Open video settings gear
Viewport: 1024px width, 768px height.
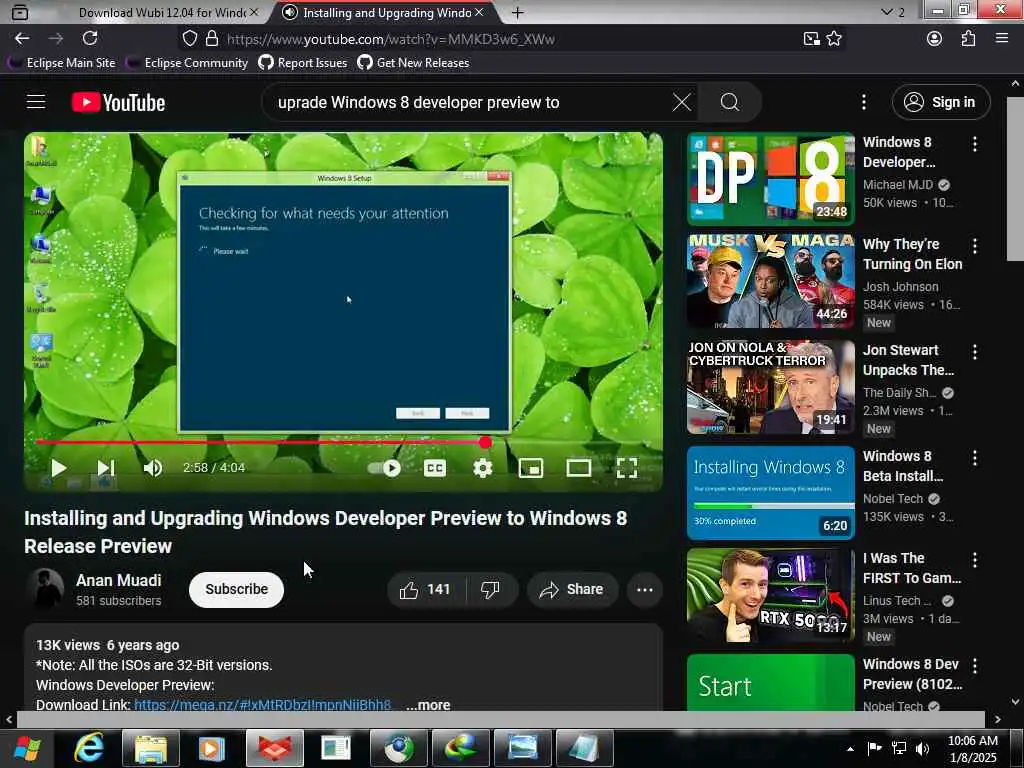point(483,468)
